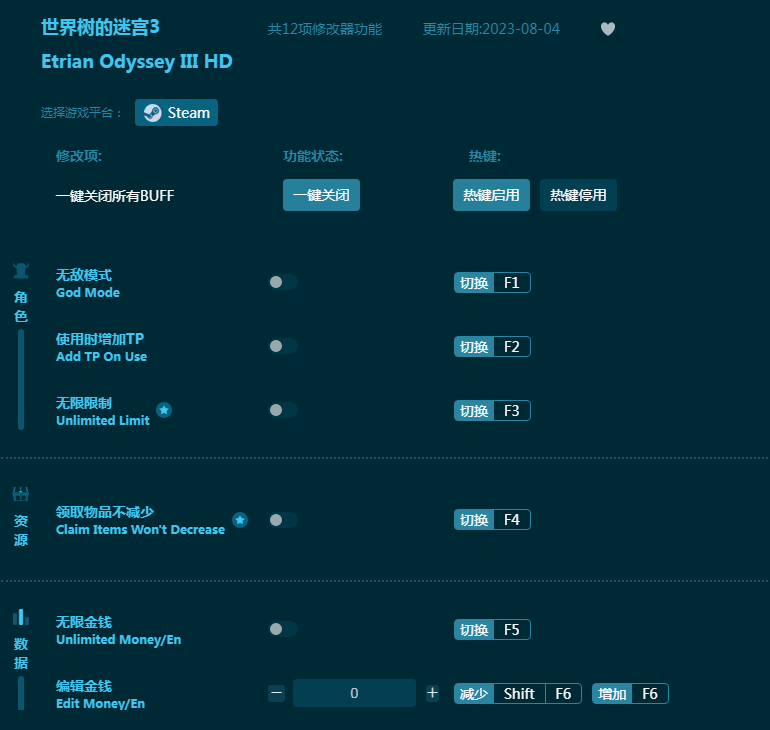
Task: Click 热键停用 to disable hotkeys
Action: (578, 195)
